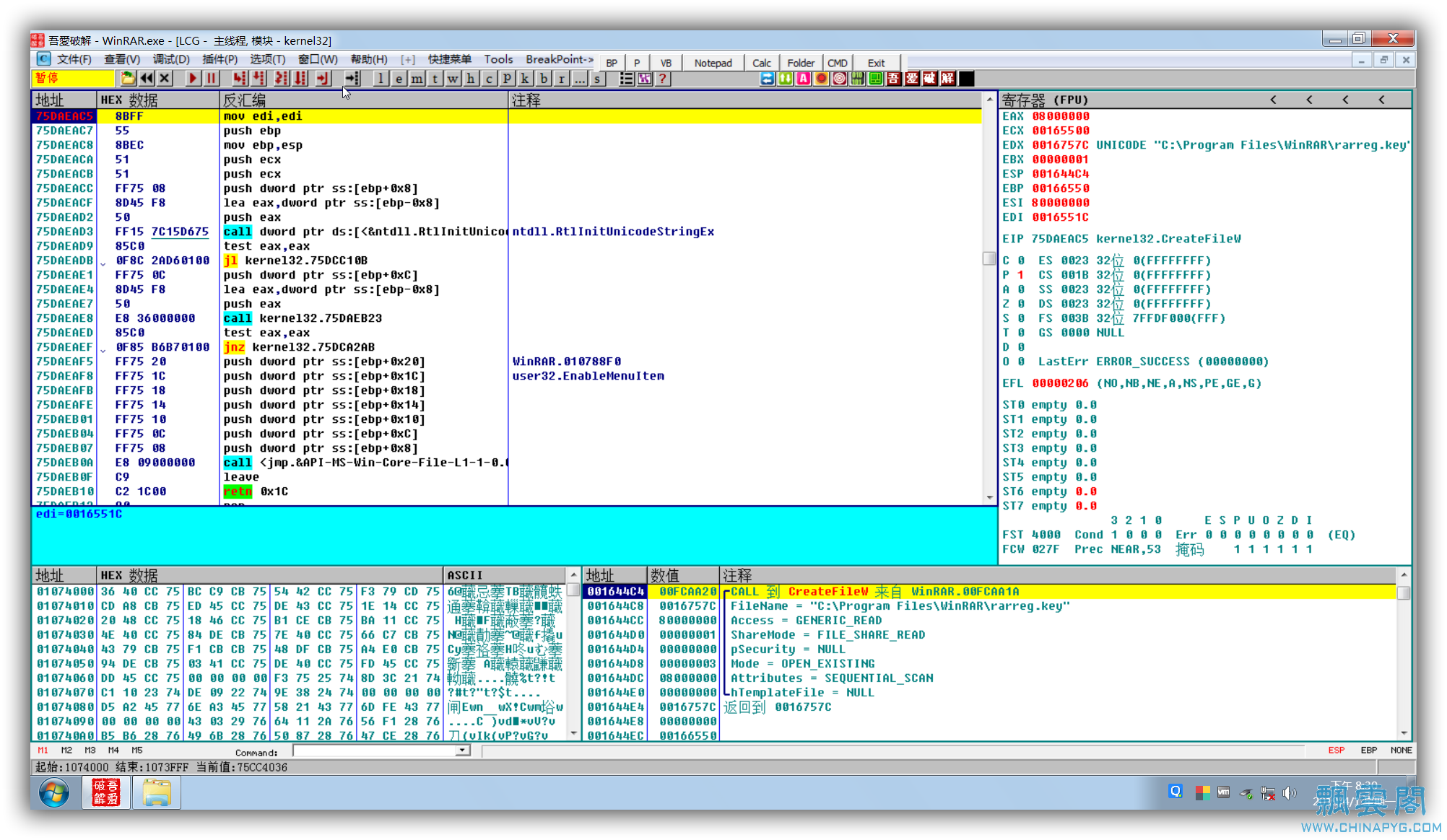Click the Close program X toolbar icon

[165, 79]
